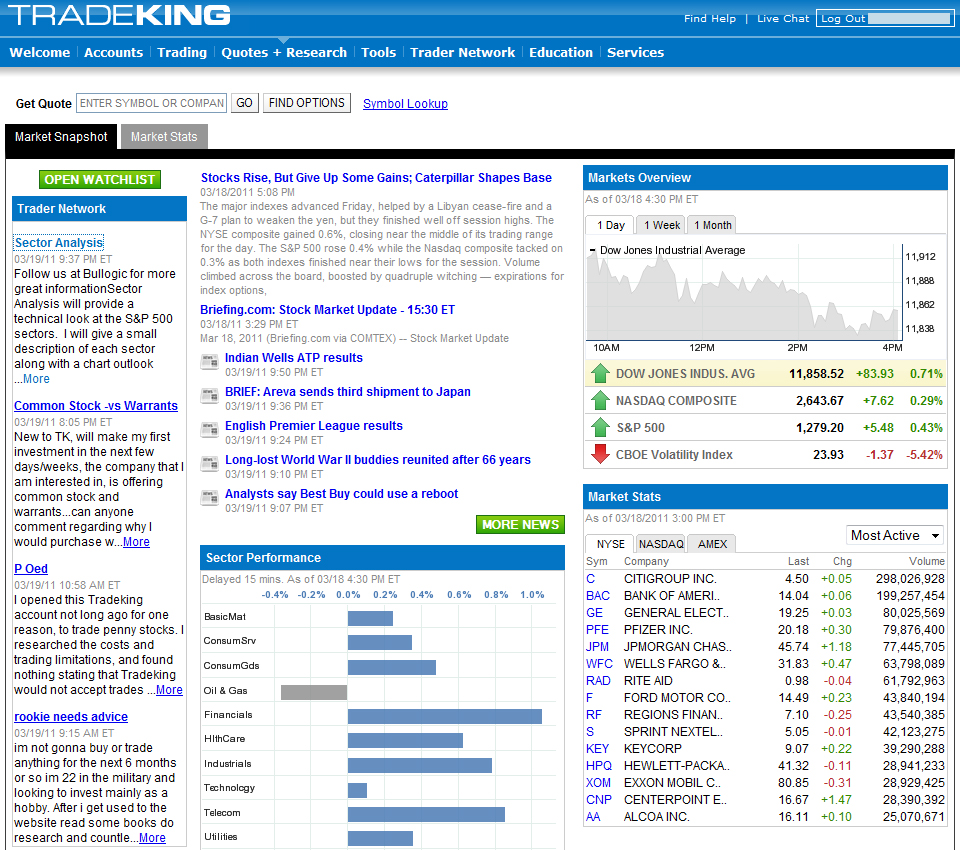This screenshot has width=960, height=850.
Task: Read more of the Sector Analysis post
Action: (36, 378)
